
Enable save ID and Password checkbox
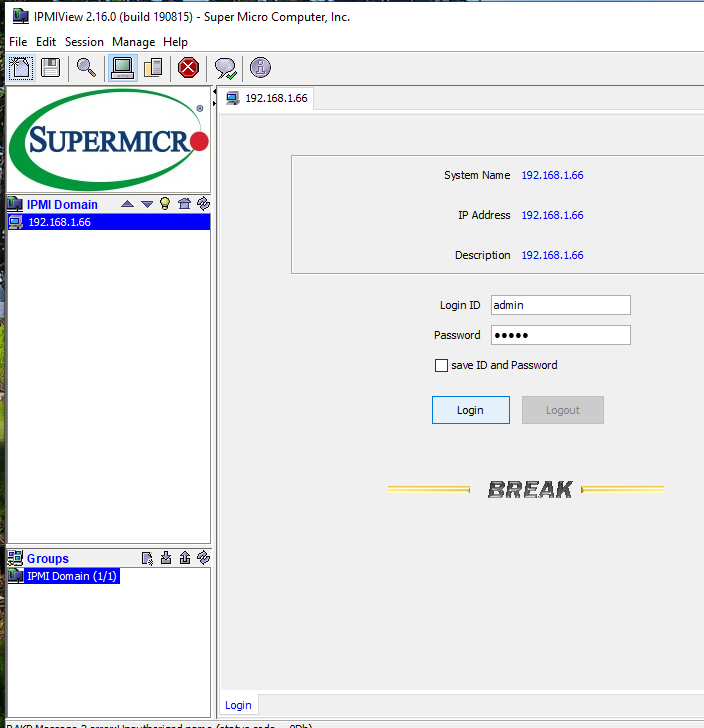[441, 365]
